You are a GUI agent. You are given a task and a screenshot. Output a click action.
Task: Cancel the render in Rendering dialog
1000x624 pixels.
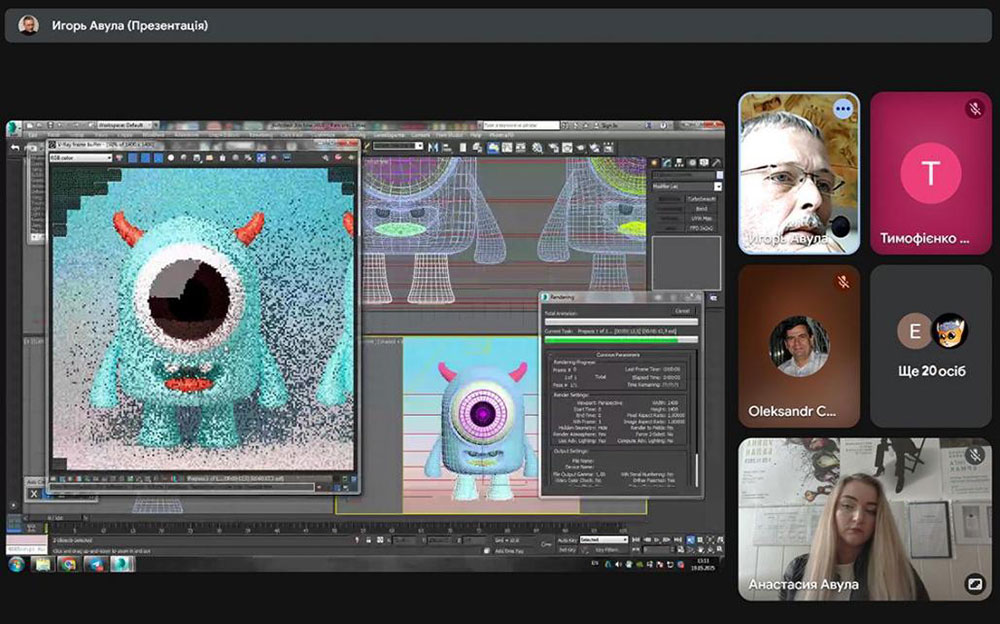pyautogui.click(x=682, y=311)
